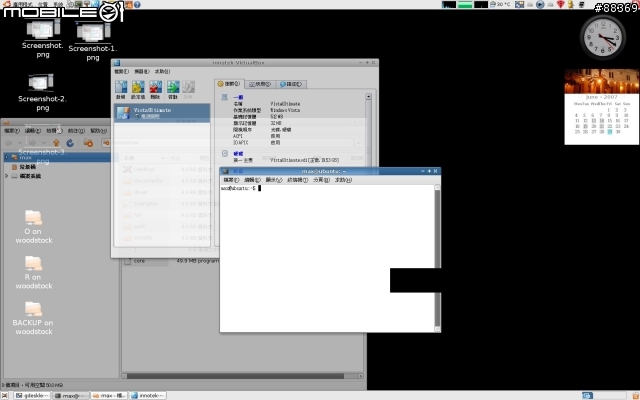Select the BACKUP on woodstock network folder
The height and width of the screenshot is (400, 640).
click(33, 318)
